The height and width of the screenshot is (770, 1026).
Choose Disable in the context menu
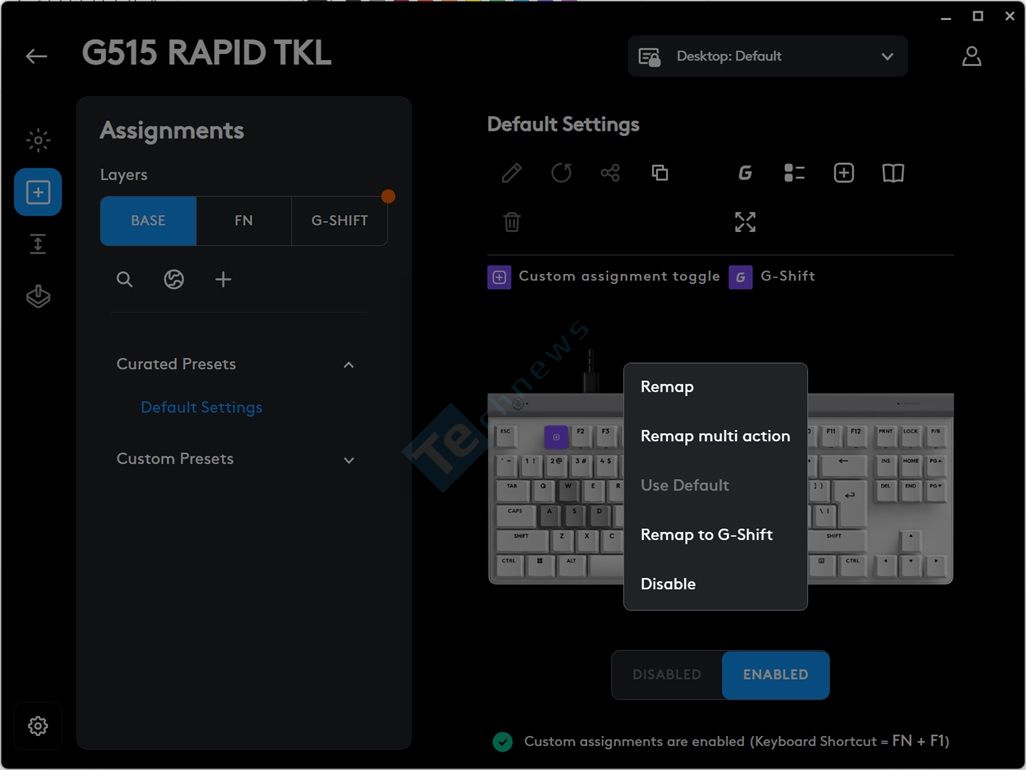[668, 584]
